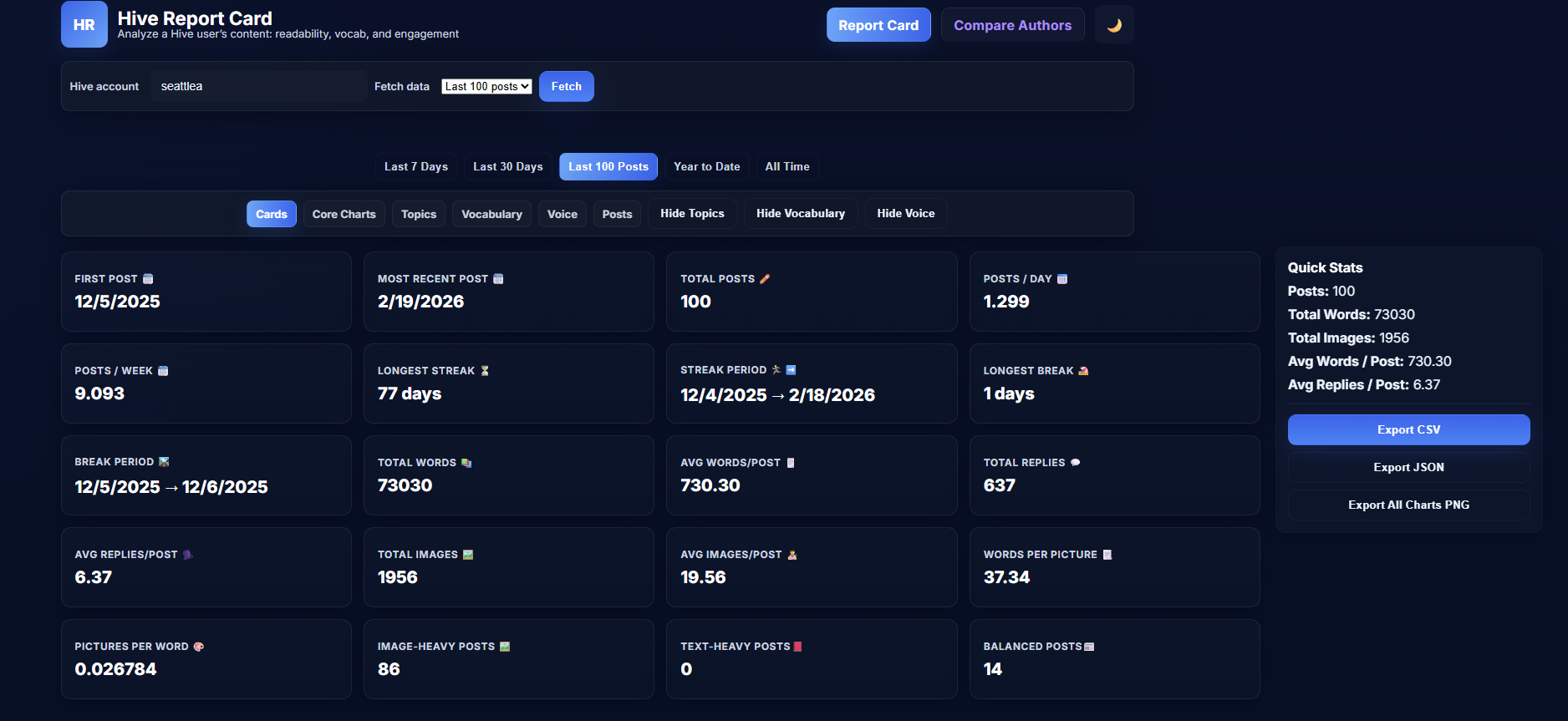This screenshot has width=1568, height=721.
Task: Toggle dark mode moon icon
Action: click(1114, 25)
